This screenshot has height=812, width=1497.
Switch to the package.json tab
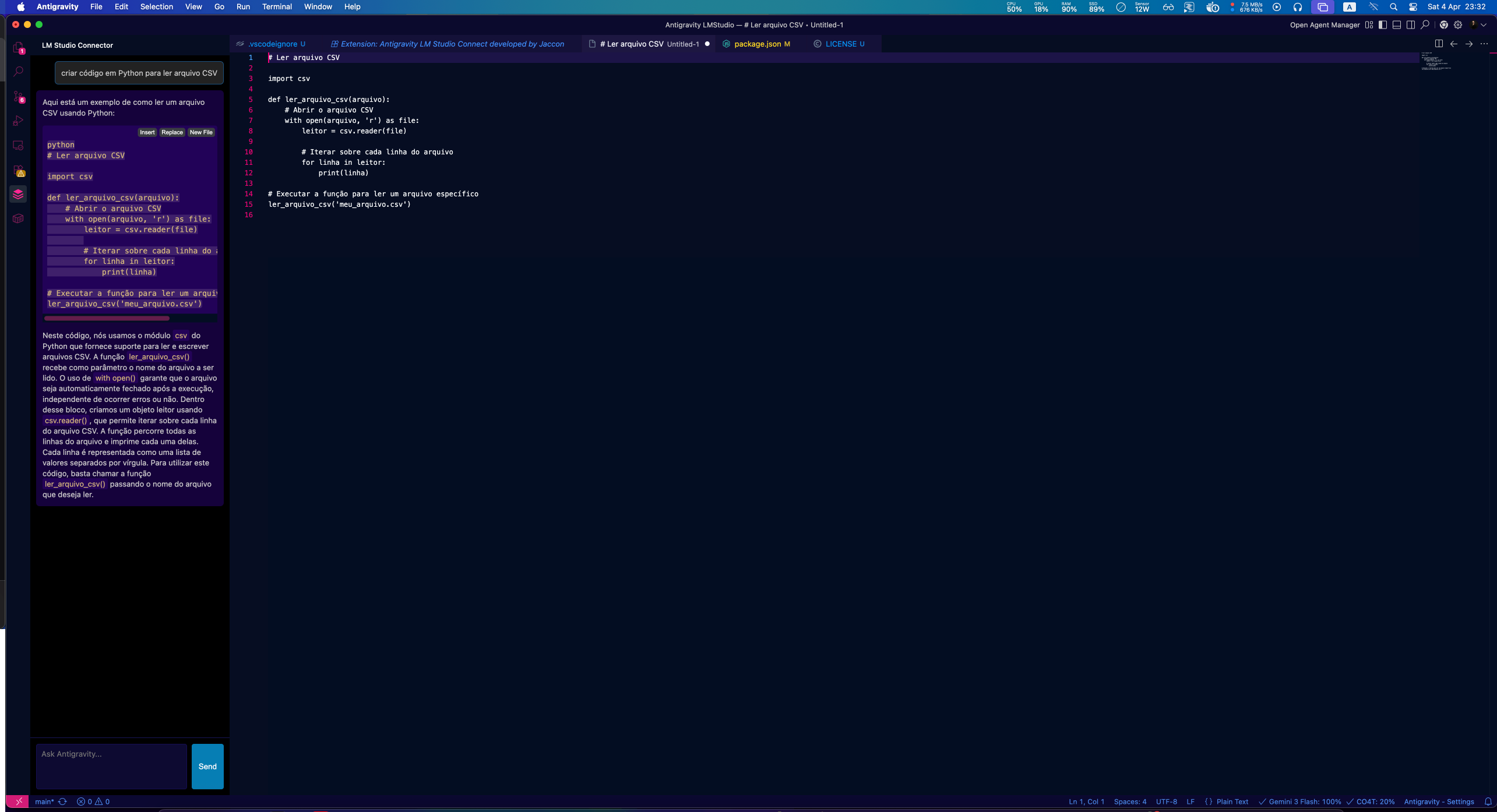point(757,44)
